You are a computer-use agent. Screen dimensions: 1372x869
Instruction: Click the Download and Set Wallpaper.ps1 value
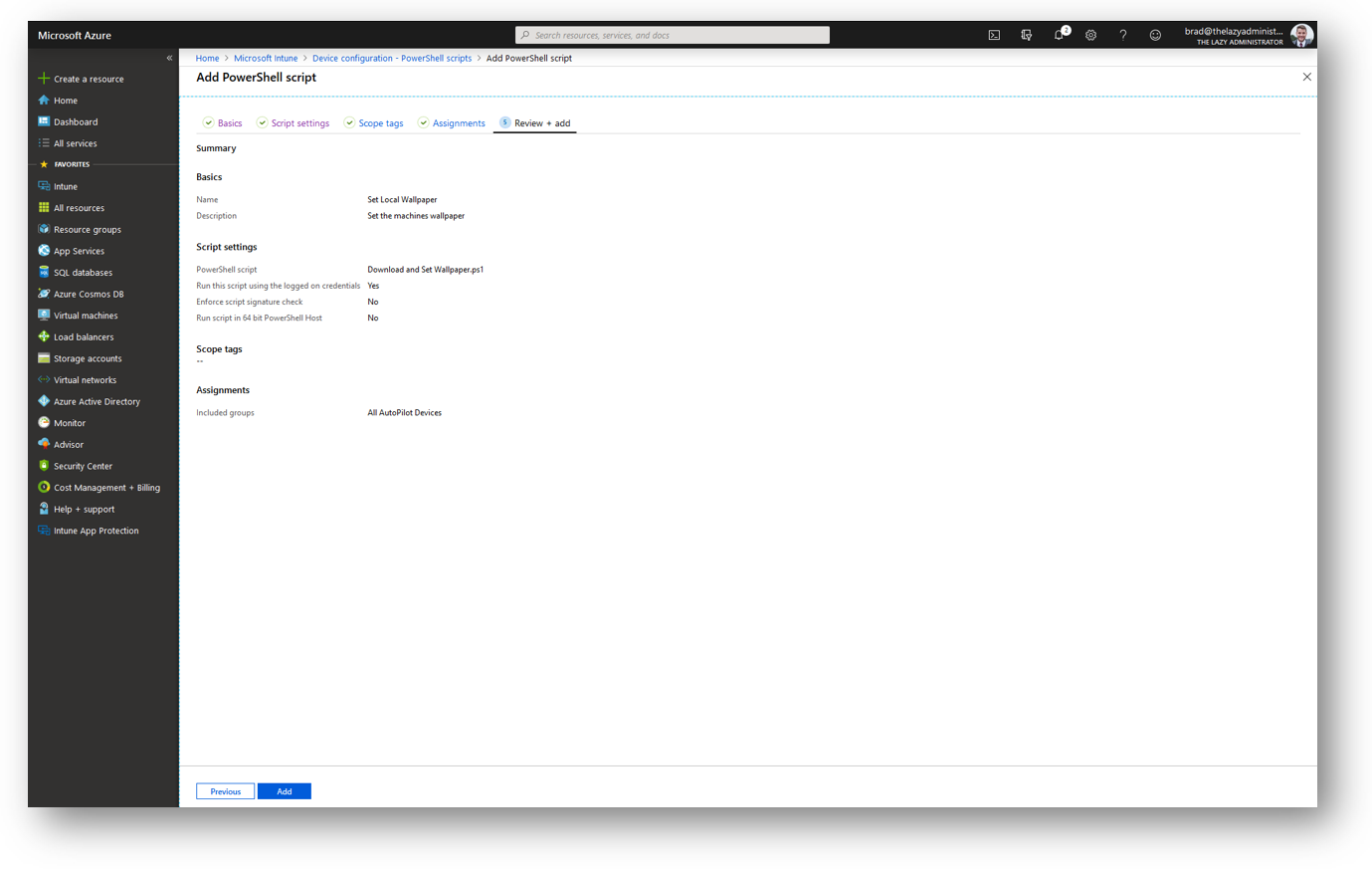426,269
